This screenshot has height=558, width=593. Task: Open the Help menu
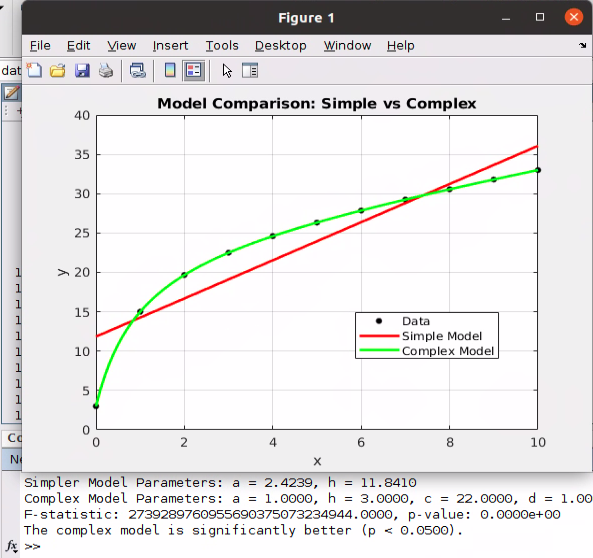pyautogui.click(x=401, y=45)
